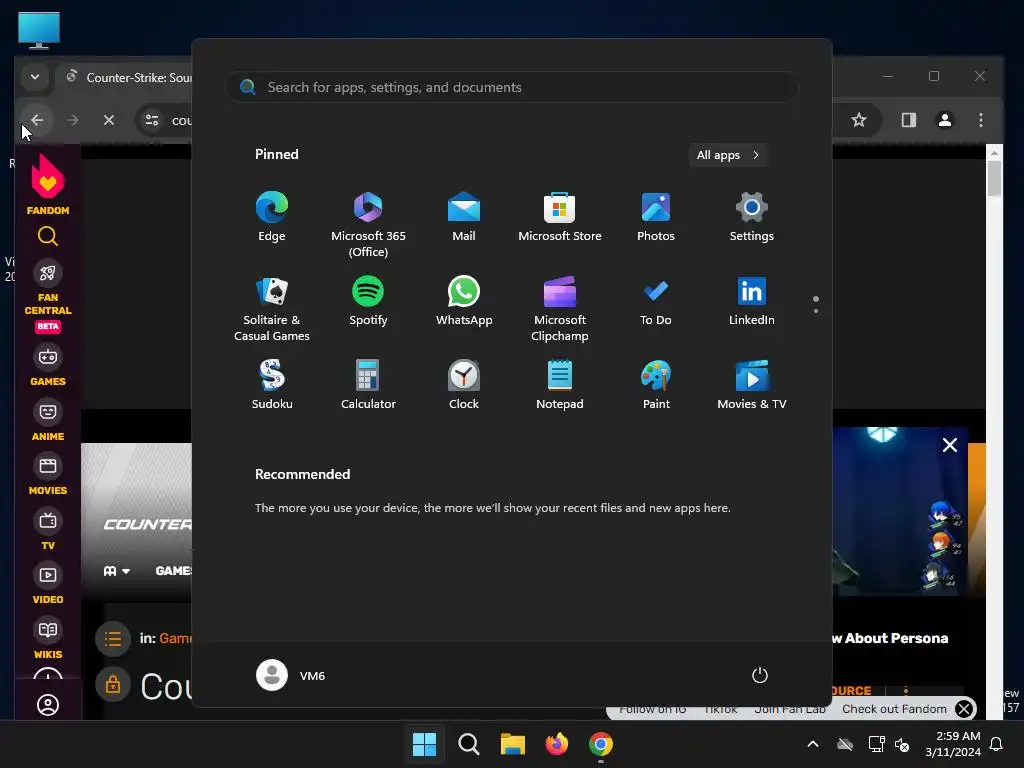Open Anime section in Fandom sidebar
Screen dimensions: 1024x768
tap(48, 420)
